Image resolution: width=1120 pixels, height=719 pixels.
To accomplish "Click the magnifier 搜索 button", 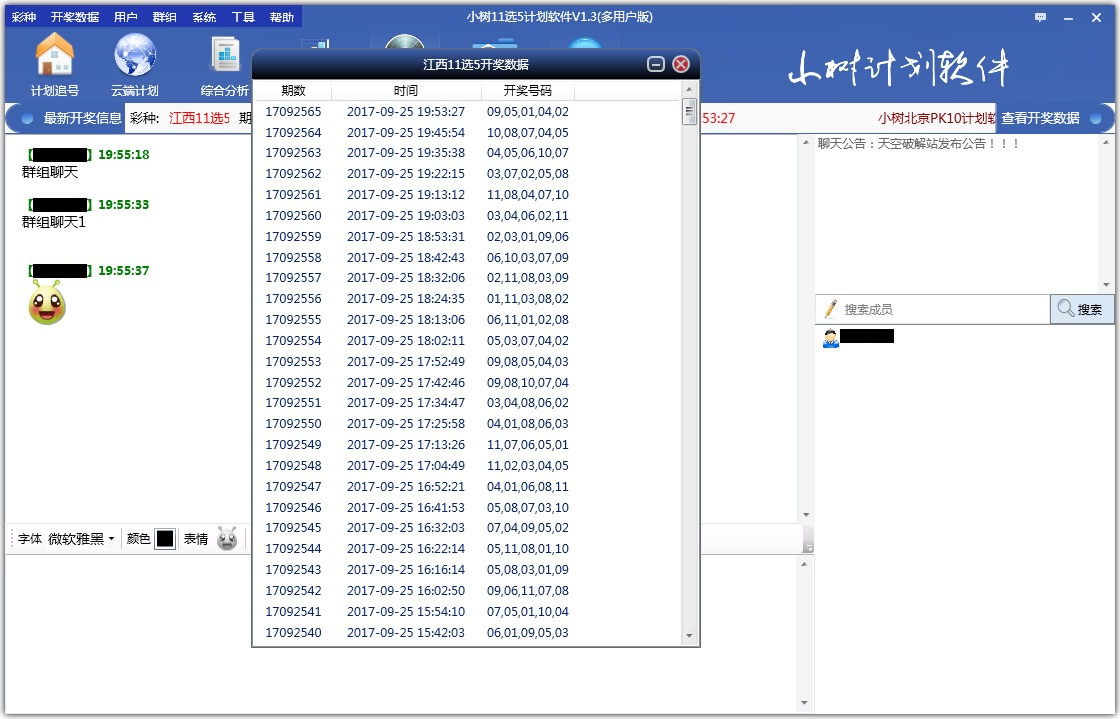I will pyautogui.click(x=1081, y=310).
